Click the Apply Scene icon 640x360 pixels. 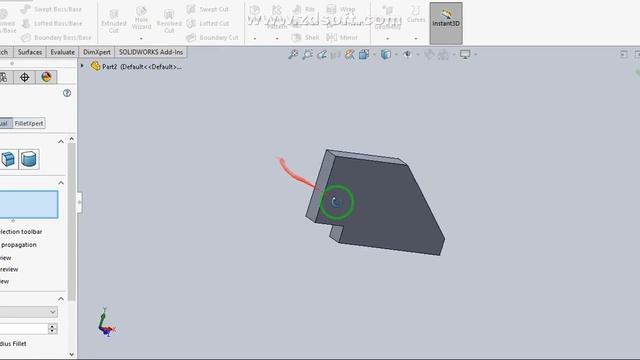click(x=443, y=54)
